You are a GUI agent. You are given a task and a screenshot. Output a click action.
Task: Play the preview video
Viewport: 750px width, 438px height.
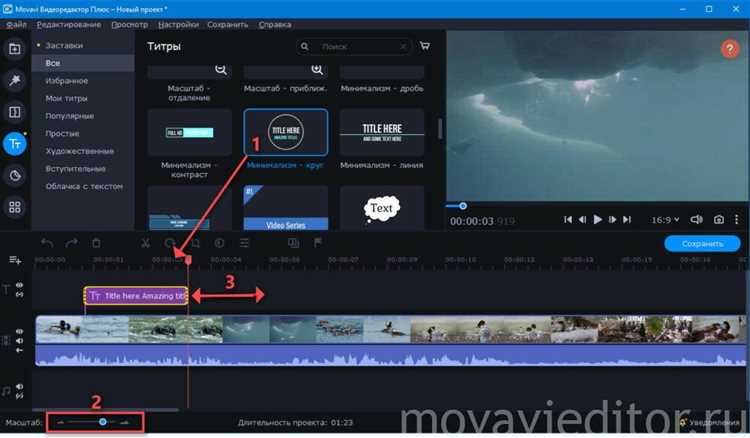click(597, 219)
